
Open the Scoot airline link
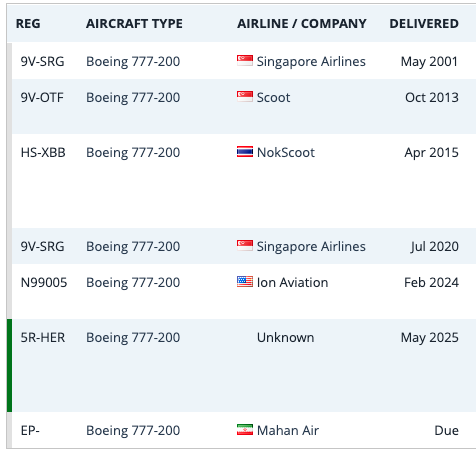coord(273,98)
